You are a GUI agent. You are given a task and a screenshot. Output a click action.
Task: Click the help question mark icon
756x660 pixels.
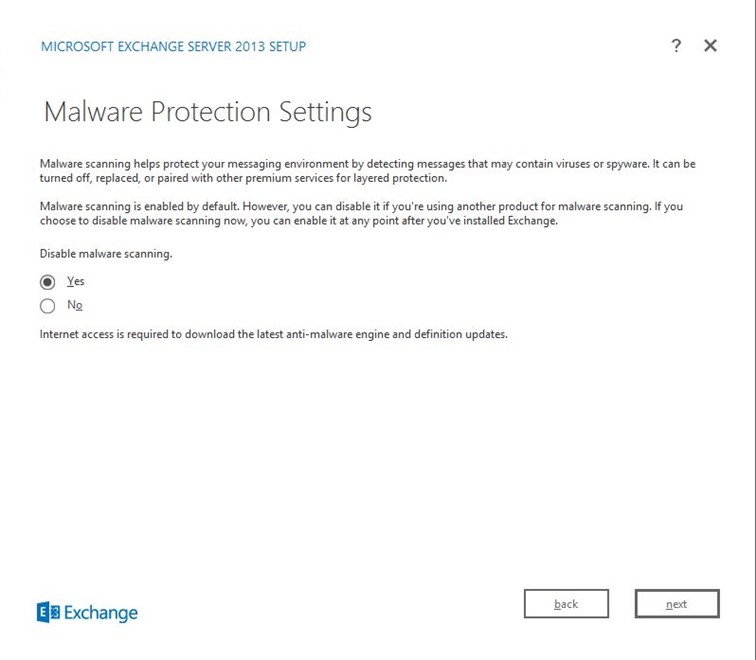tap(676, 46)
